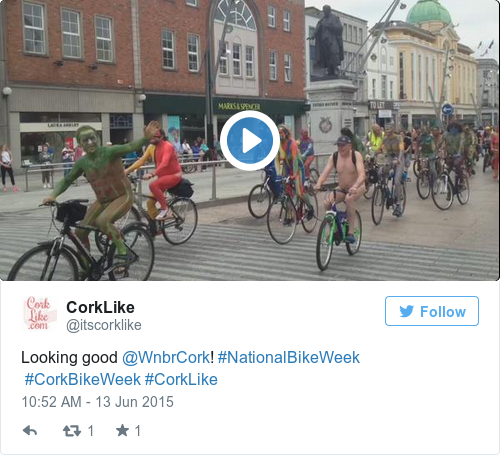Open the @itscorklike handle link

pyautogui.click(x=104, y=325)
